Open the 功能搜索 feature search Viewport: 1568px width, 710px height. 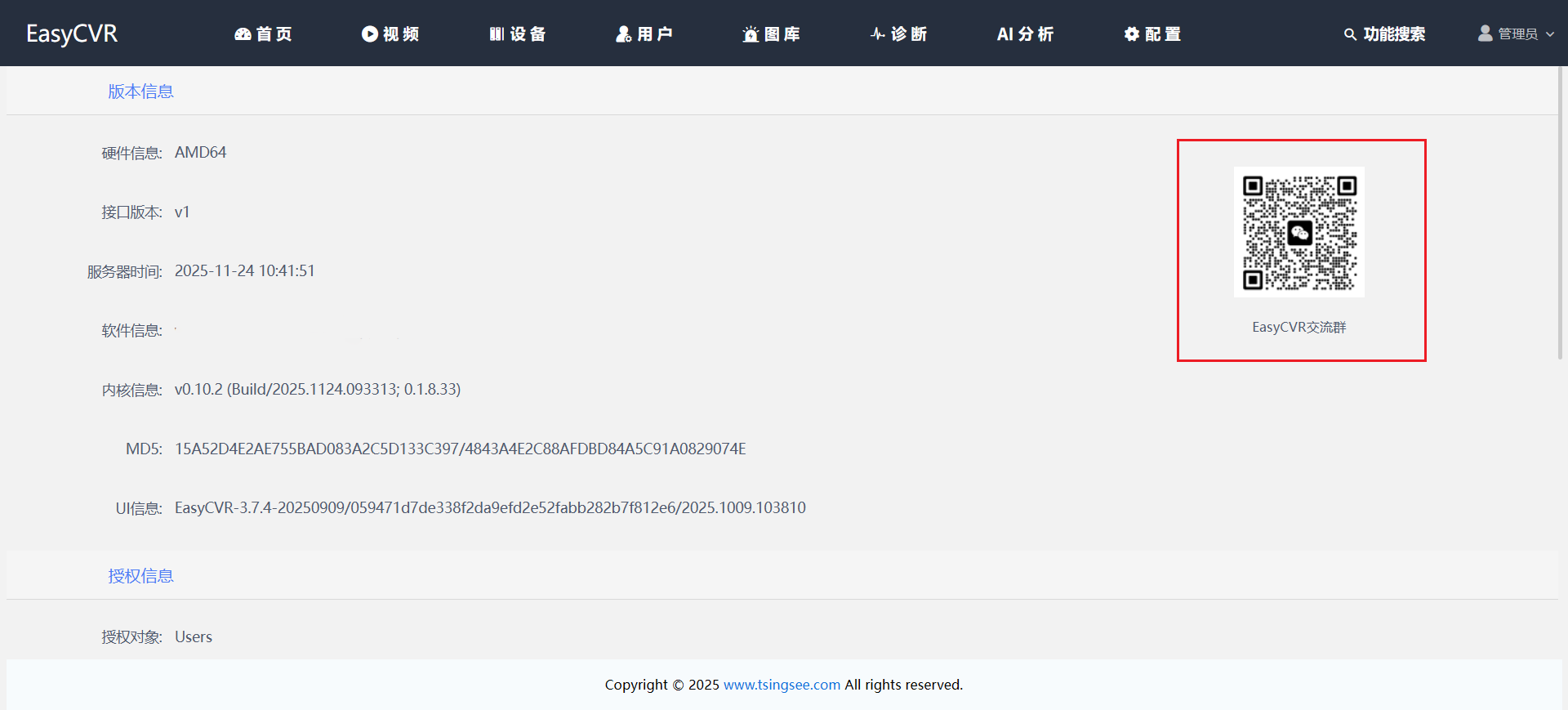(x=1393, y=33)
